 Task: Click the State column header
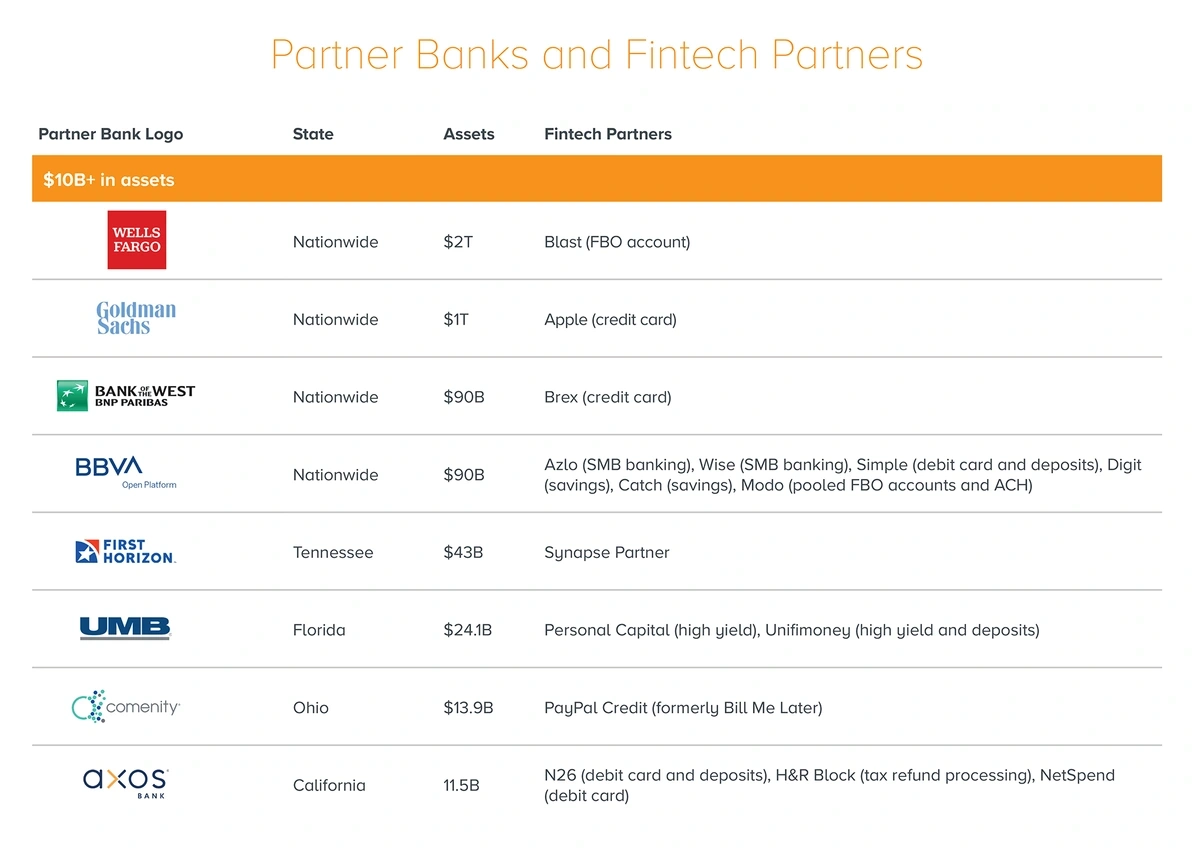(x=313, y=134)
